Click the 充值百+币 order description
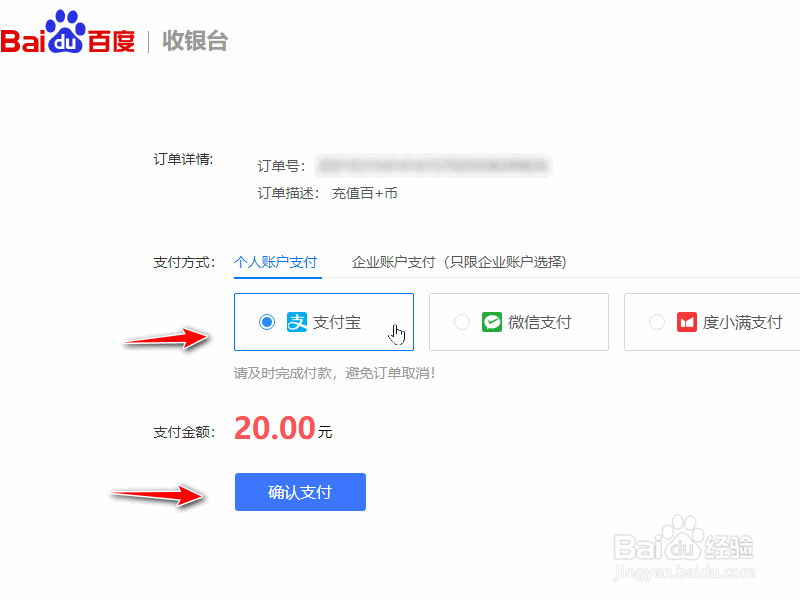Viewport: 800px width, 600px height. [364, 193]
